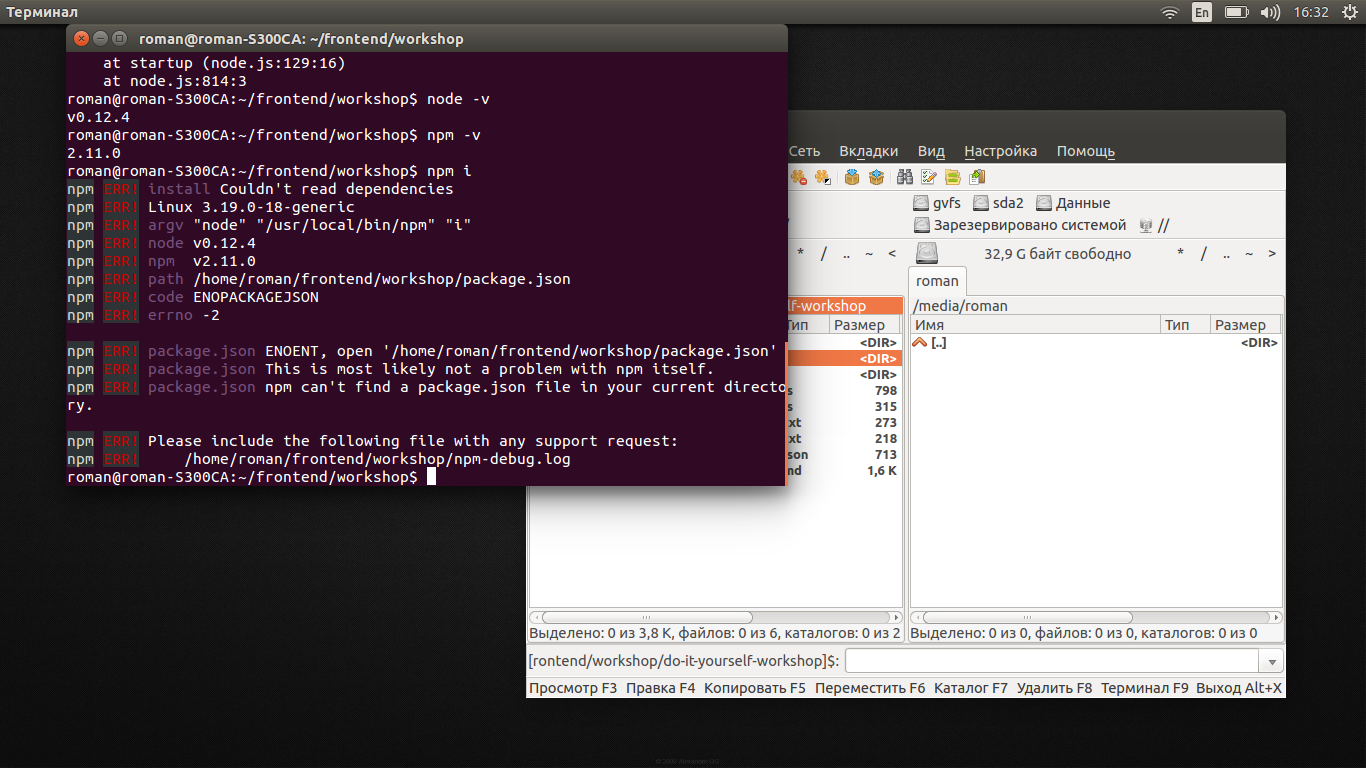Open the Сеть menu
Screen dimensions: 1366x768
point(804,151)
